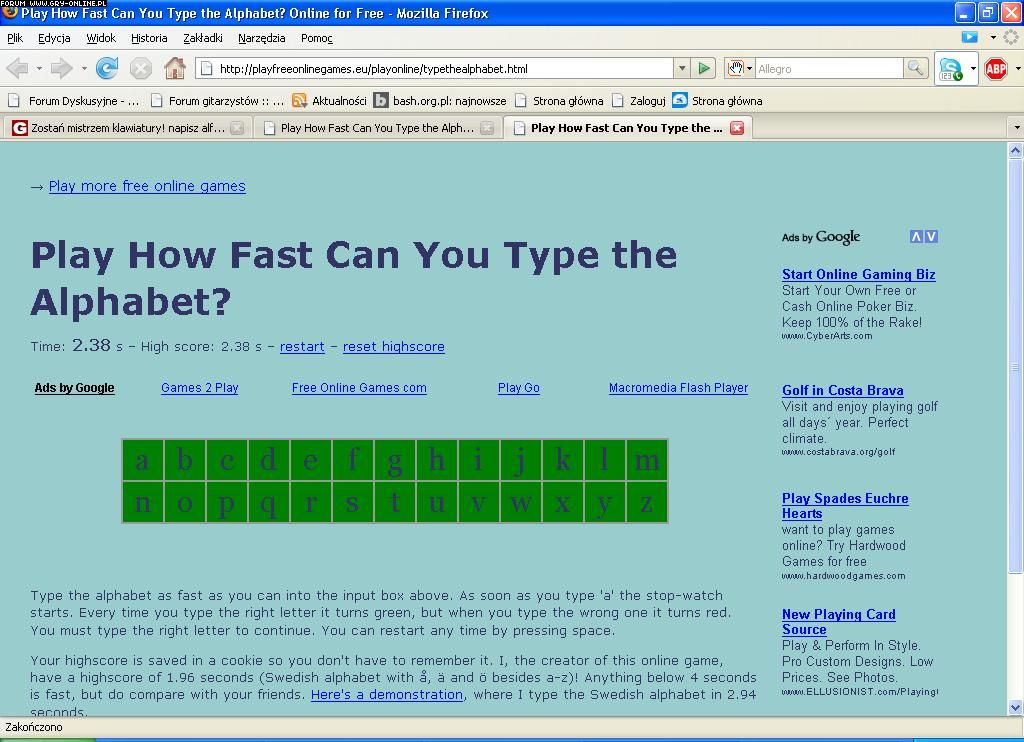Viewport: 1024px width, 742px height.
Task: Open the Zakładki menu
Action: click(202, 38)
